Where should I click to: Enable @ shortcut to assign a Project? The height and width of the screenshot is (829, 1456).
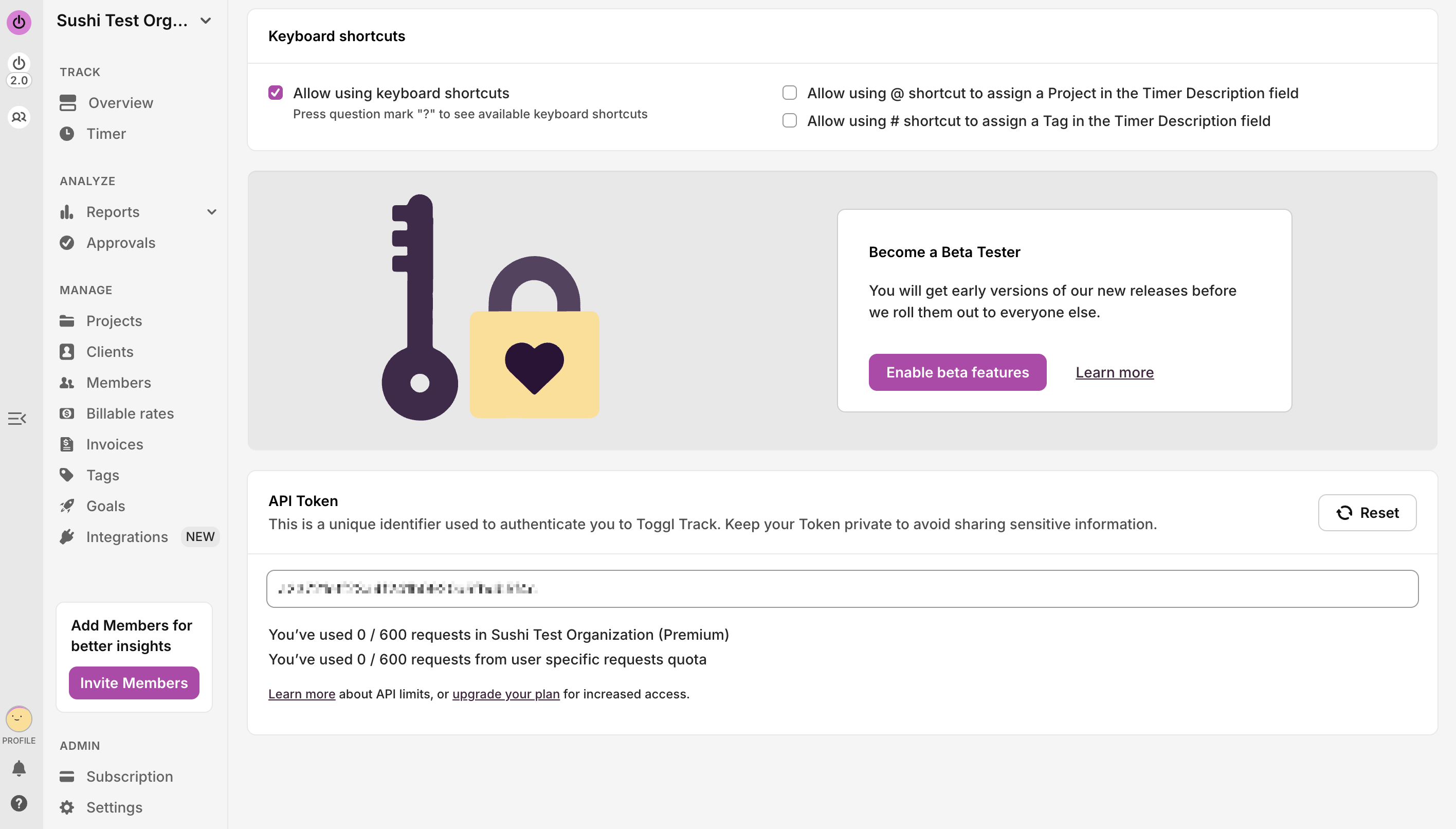click(x=790, y=93)
